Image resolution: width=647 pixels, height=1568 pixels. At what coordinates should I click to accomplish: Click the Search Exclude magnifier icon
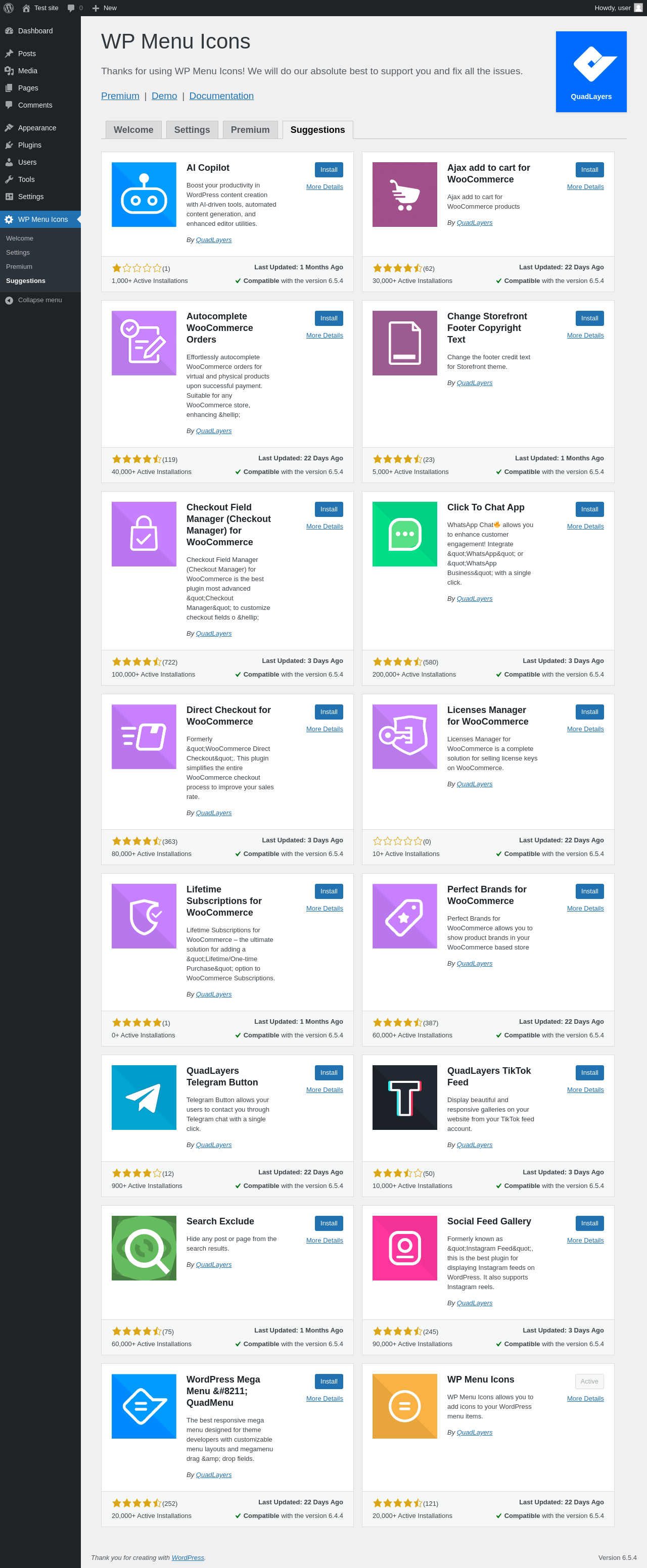tap(144, 1249)
